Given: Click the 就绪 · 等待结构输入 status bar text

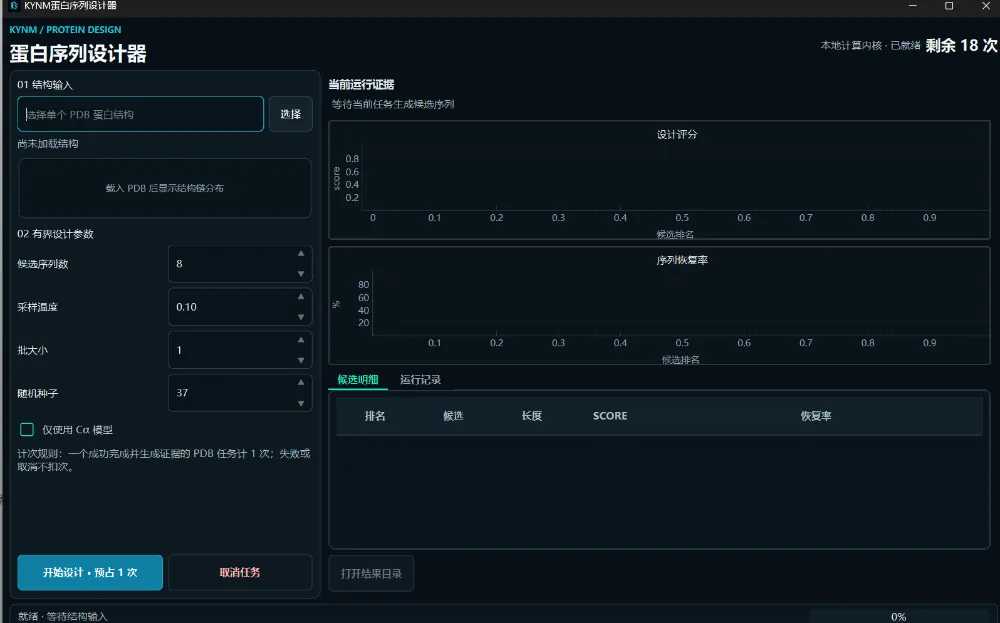Looking at the screenshot, I should pos(62,617).
